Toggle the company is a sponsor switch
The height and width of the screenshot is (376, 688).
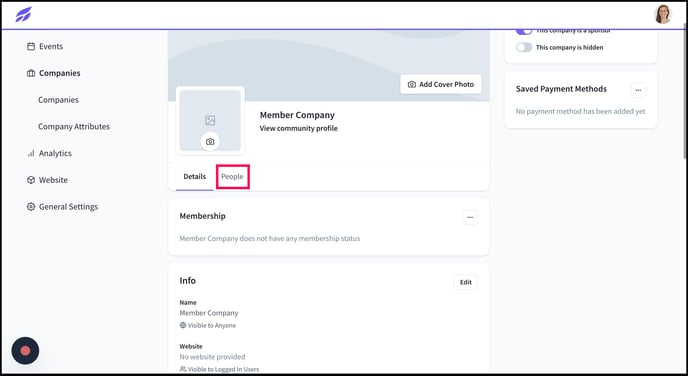coord(524,31)
